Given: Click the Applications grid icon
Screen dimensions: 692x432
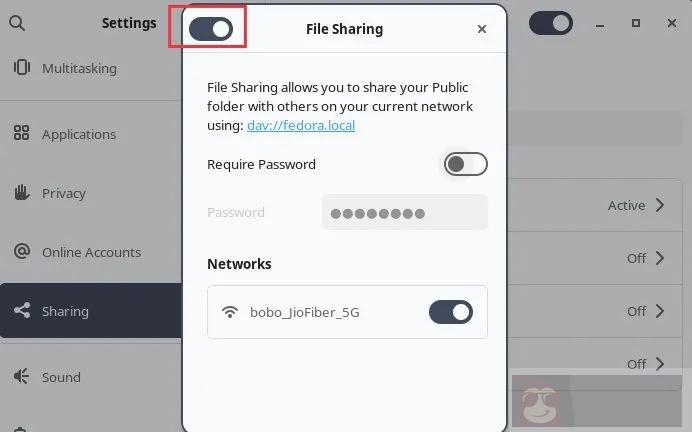Looking at the screenshot, I should (x=21, y=132).
